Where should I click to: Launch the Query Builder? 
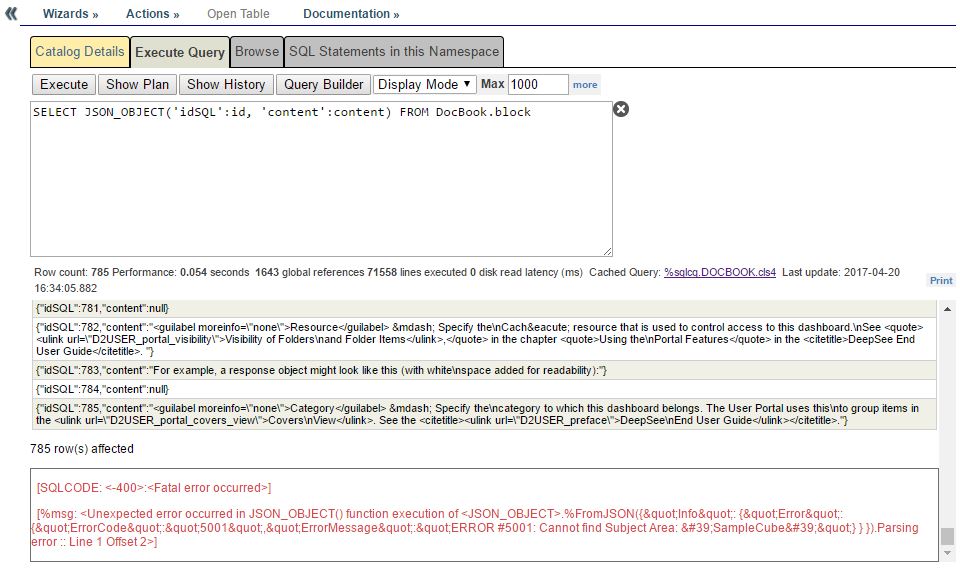(323, 84)
